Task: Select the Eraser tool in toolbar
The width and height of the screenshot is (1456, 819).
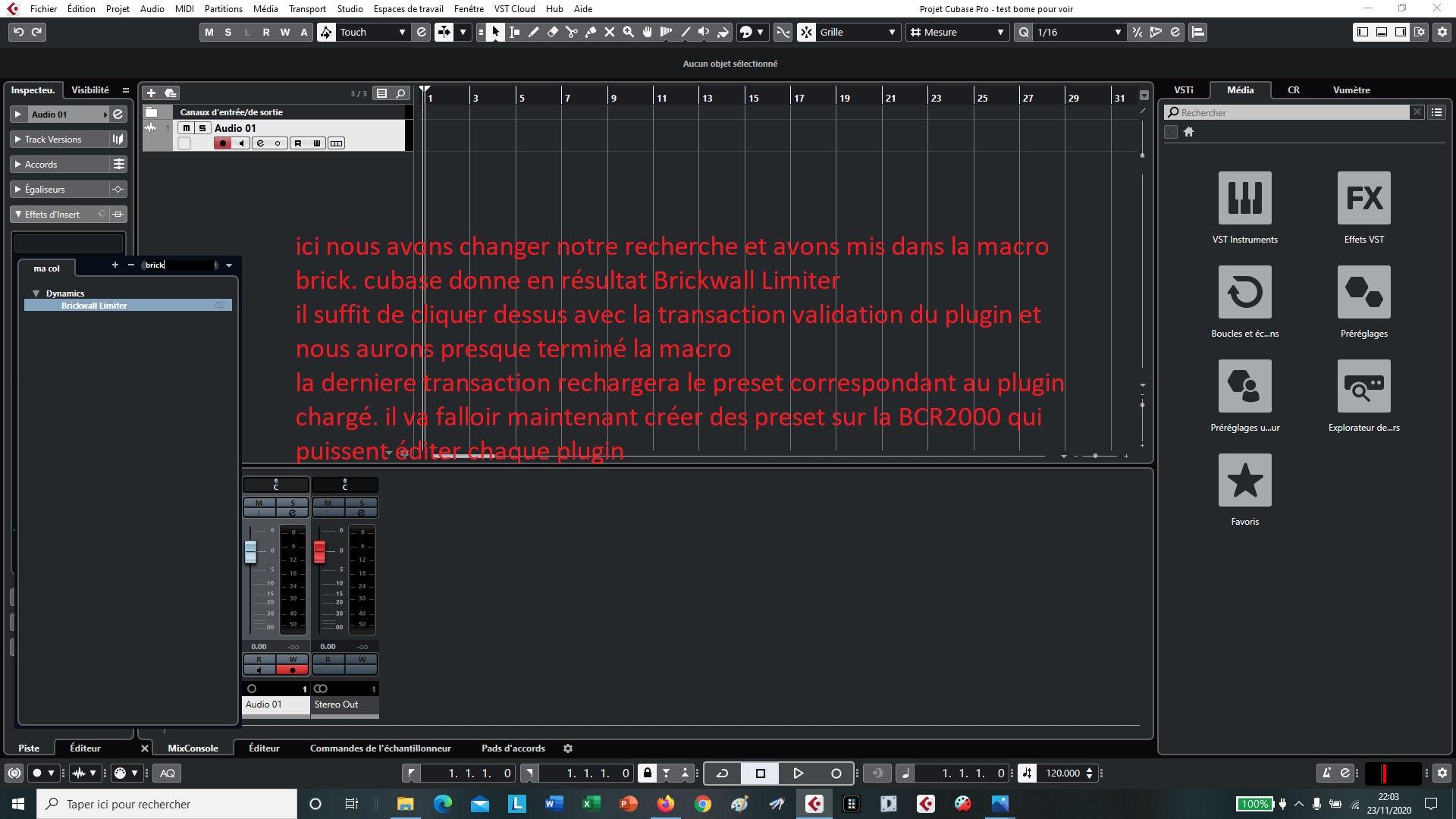Action: tap(553, 32)
